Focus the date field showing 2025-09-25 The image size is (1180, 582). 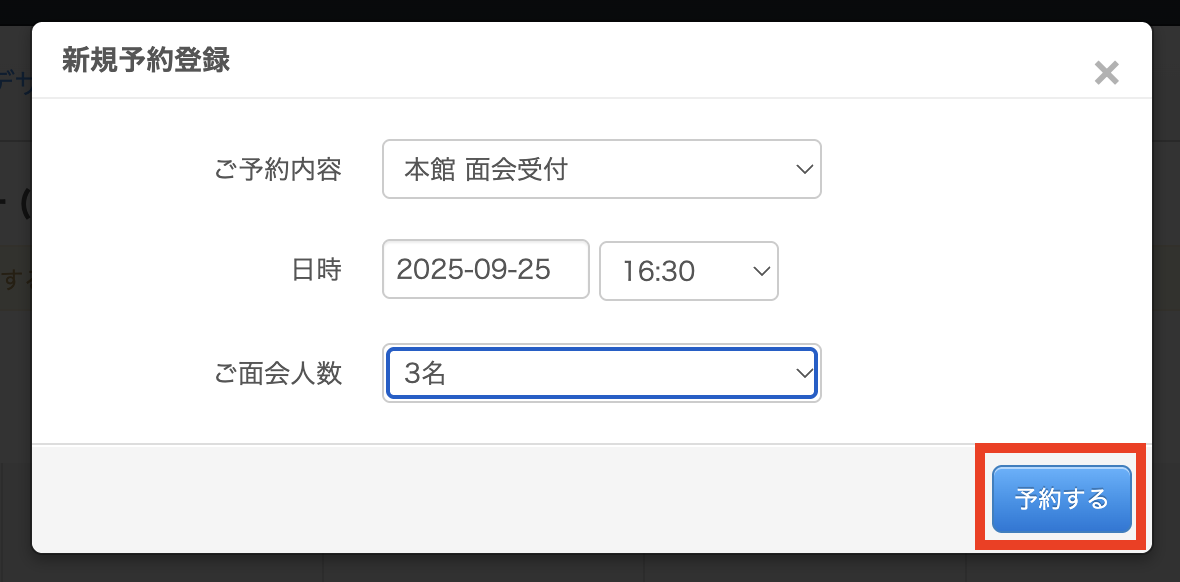(485, 269)
